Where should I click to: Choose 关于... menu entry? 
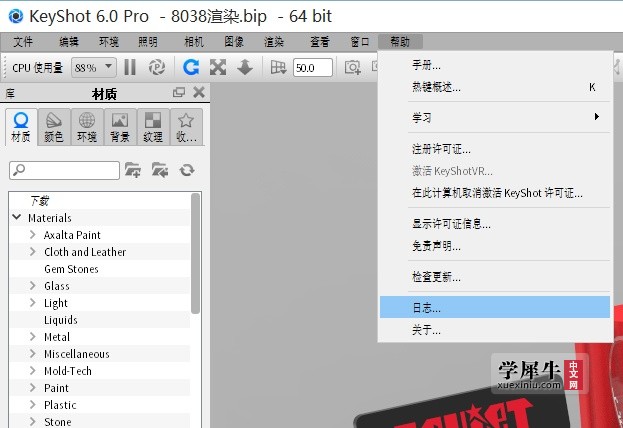tap(495, 329)
